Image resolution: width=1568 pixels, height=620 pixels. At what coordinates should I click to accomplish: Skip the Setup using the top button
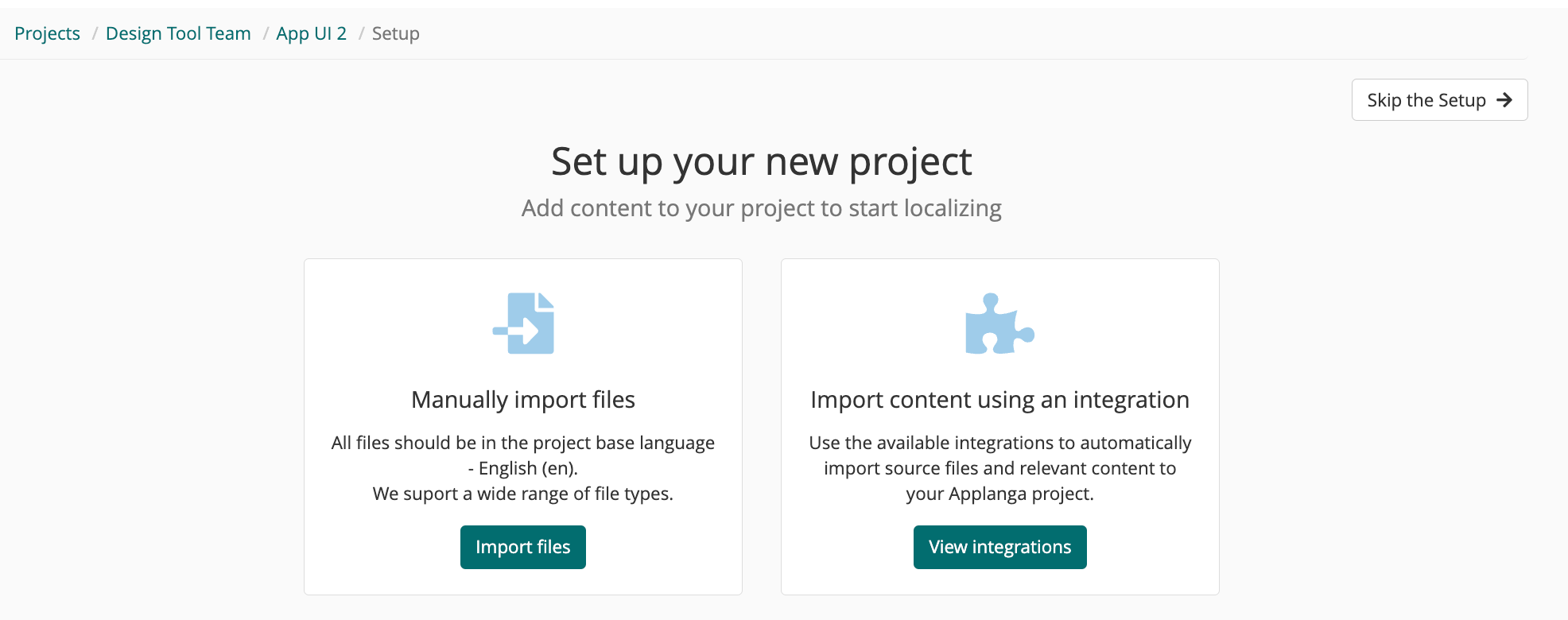click(x=1439, y=100)
